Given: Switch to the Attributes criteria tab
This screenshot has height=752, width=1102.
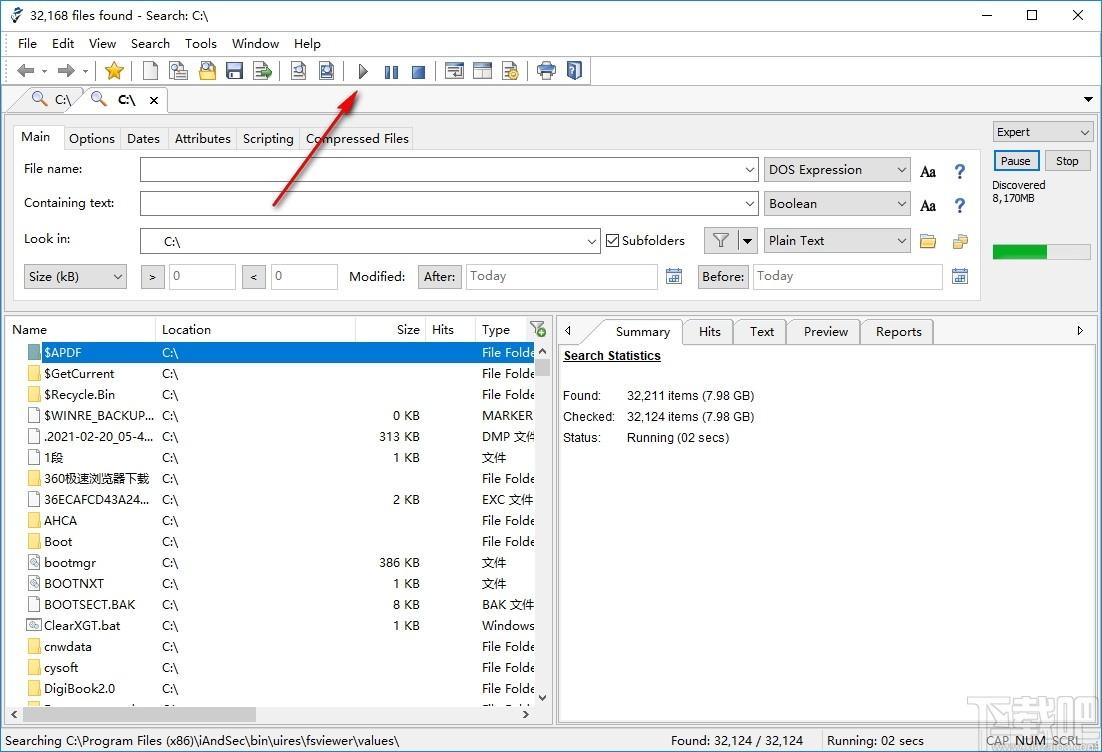Looking at the screenshot, I should coord(202,138).
